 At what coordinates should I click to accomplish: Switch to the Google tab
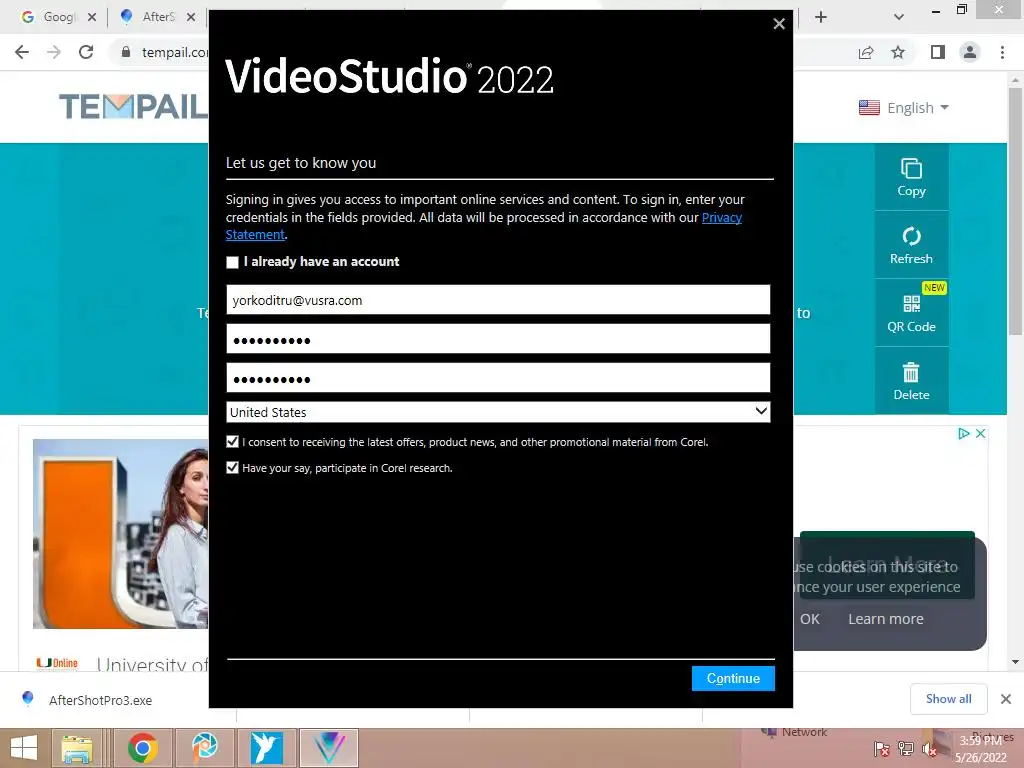coord(51,17)
